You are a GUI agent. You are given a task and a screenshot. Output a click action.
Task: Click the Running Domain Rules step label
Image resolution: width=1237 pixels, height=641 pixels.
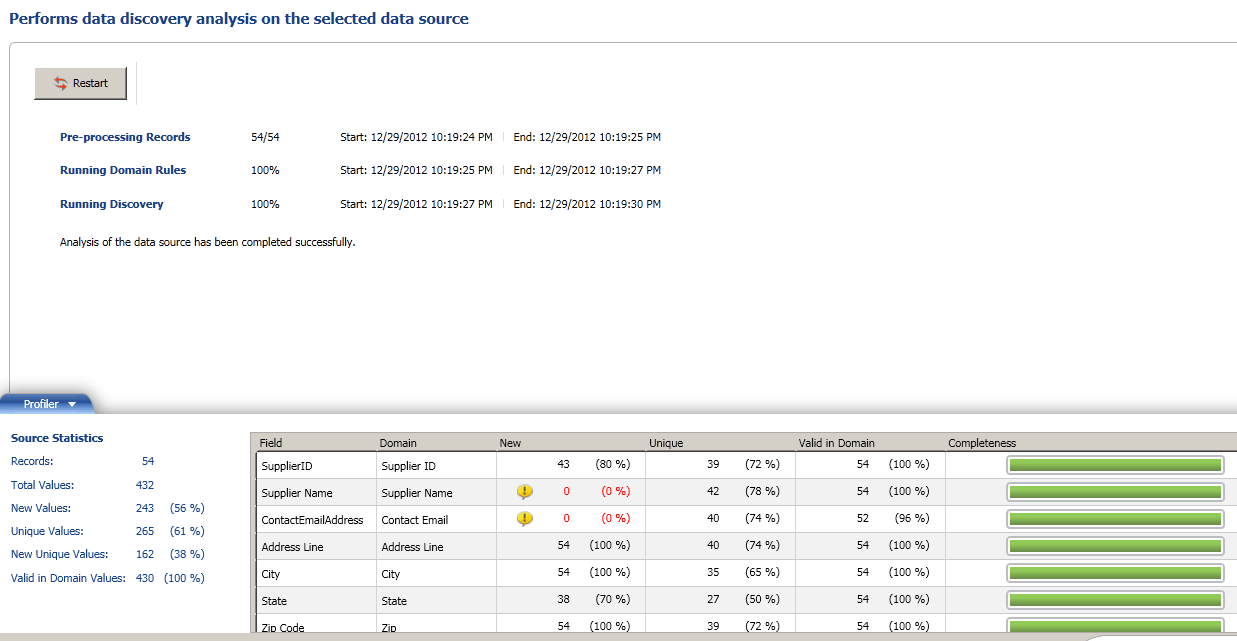(123, 170)
